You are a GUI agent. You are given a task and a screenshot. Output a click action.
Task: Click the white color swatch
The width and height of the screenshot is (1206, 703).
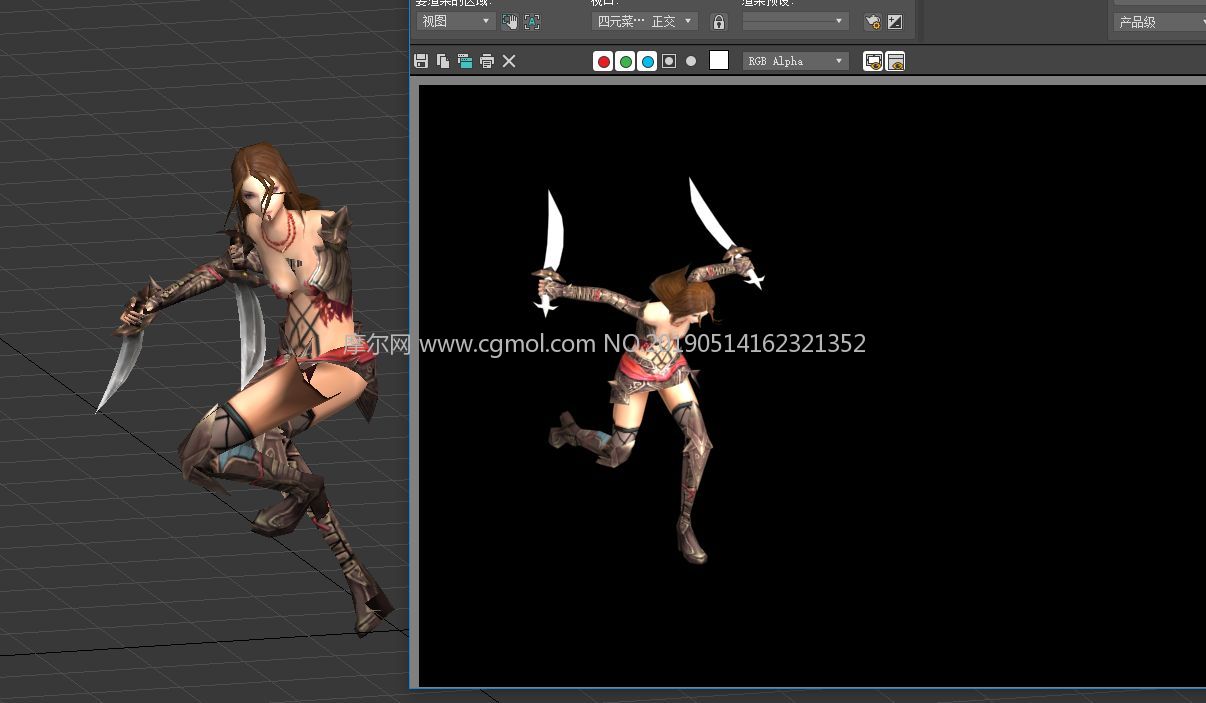[x=719, y=60]
